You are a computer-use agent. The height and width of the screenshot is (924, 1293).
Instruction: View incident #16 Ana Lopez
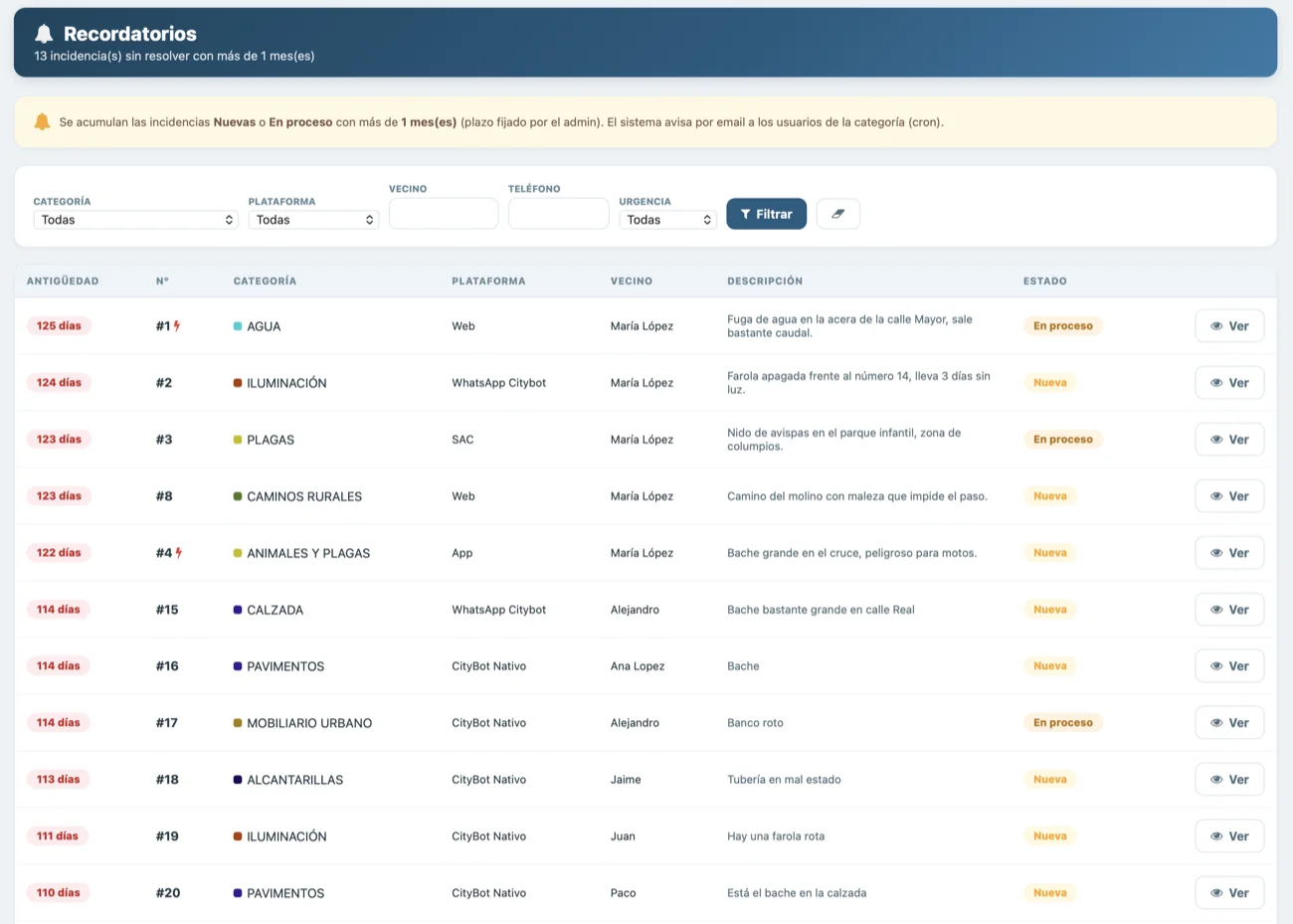click(x=1229, y=666)
